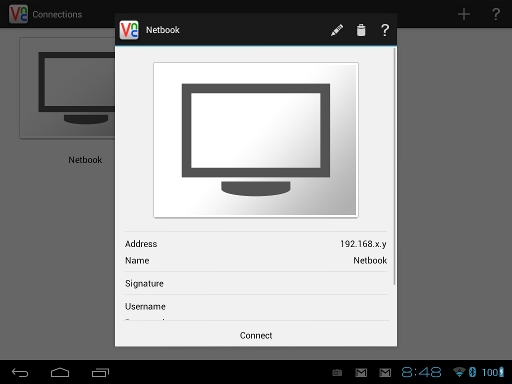Delete the Netbook connection via trash icon
512x384 pixels.
[x=361, y=30]
